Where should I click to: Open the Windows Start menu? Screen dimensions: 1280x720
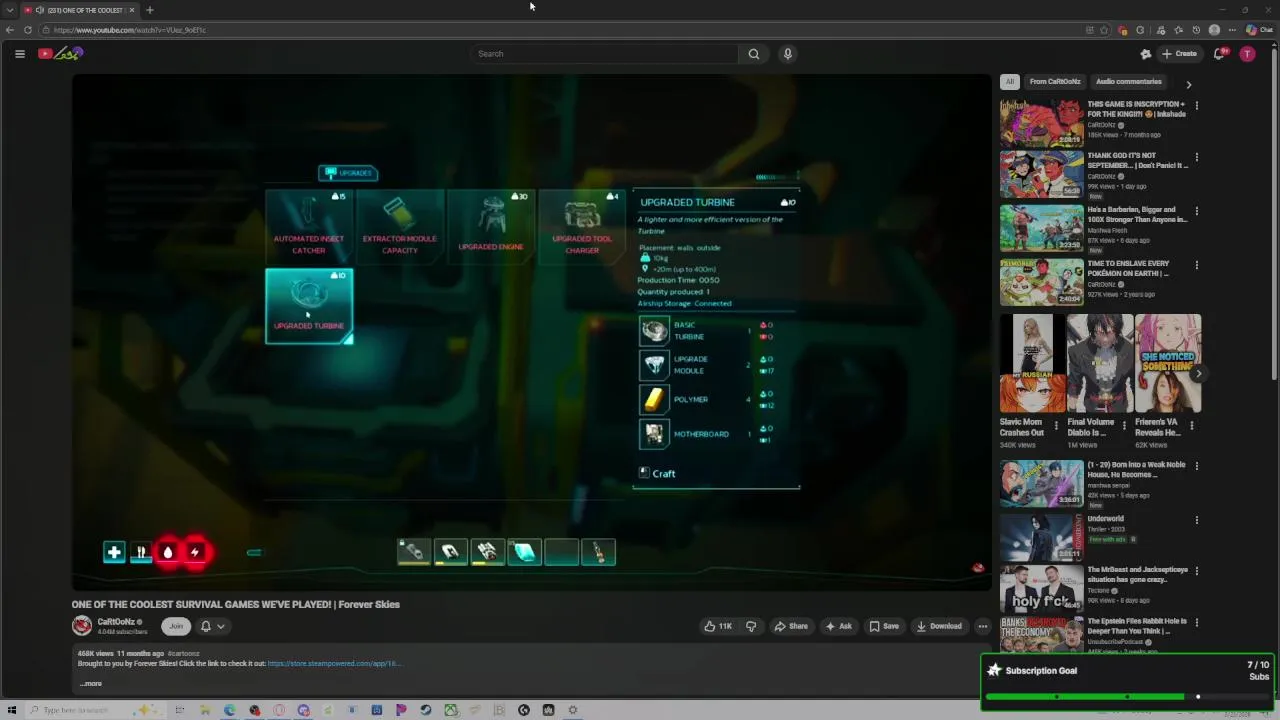(12, 710)
